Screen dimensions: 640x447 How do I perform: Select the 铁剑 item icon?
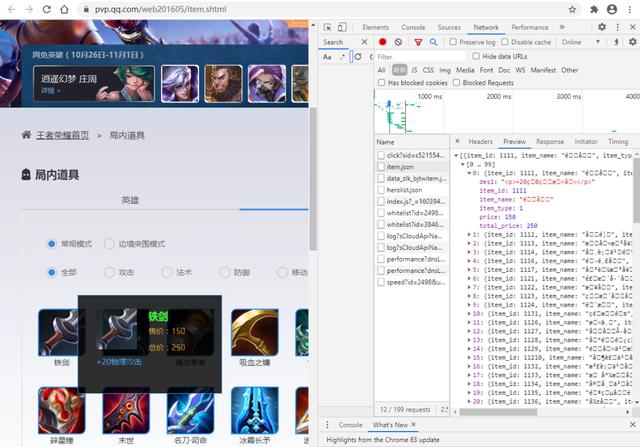coord(62,332)
